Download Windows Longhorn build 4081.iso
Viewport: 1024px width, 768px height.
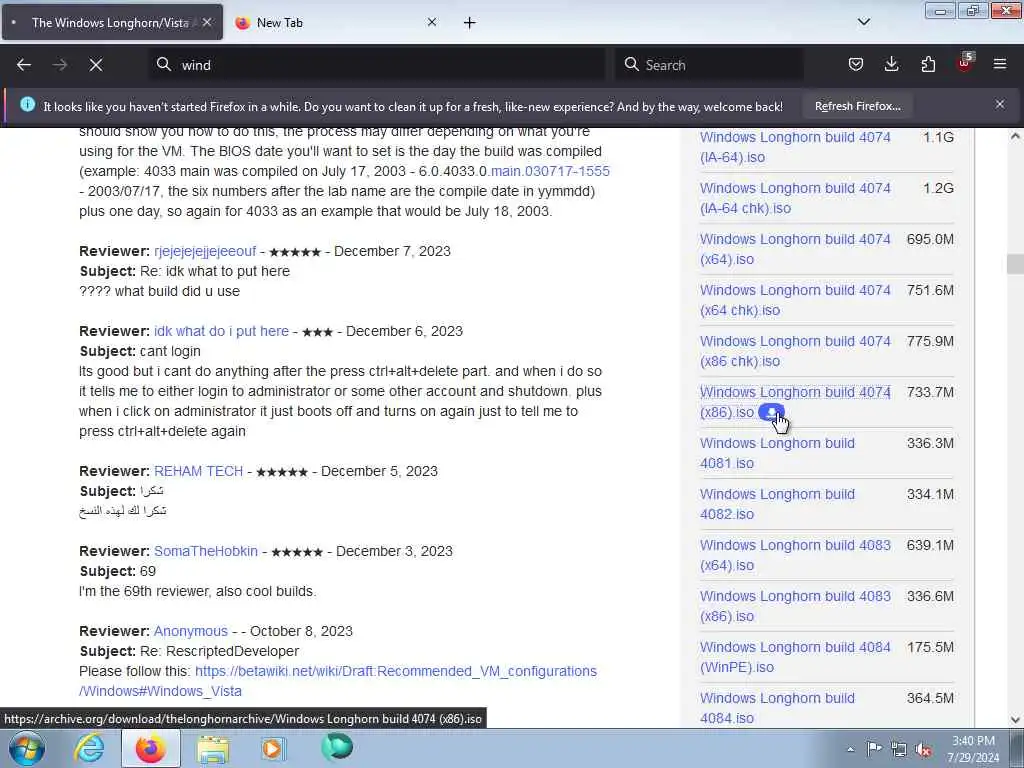click(x=777, y=453)
